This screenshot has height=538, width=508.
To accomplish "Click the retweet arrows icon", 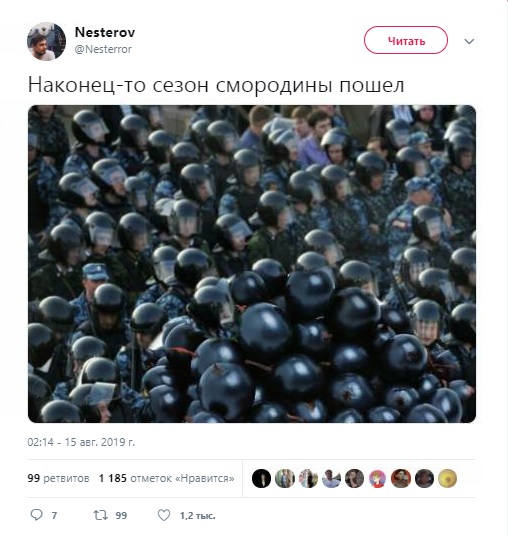I will click(x=101, y=515).
